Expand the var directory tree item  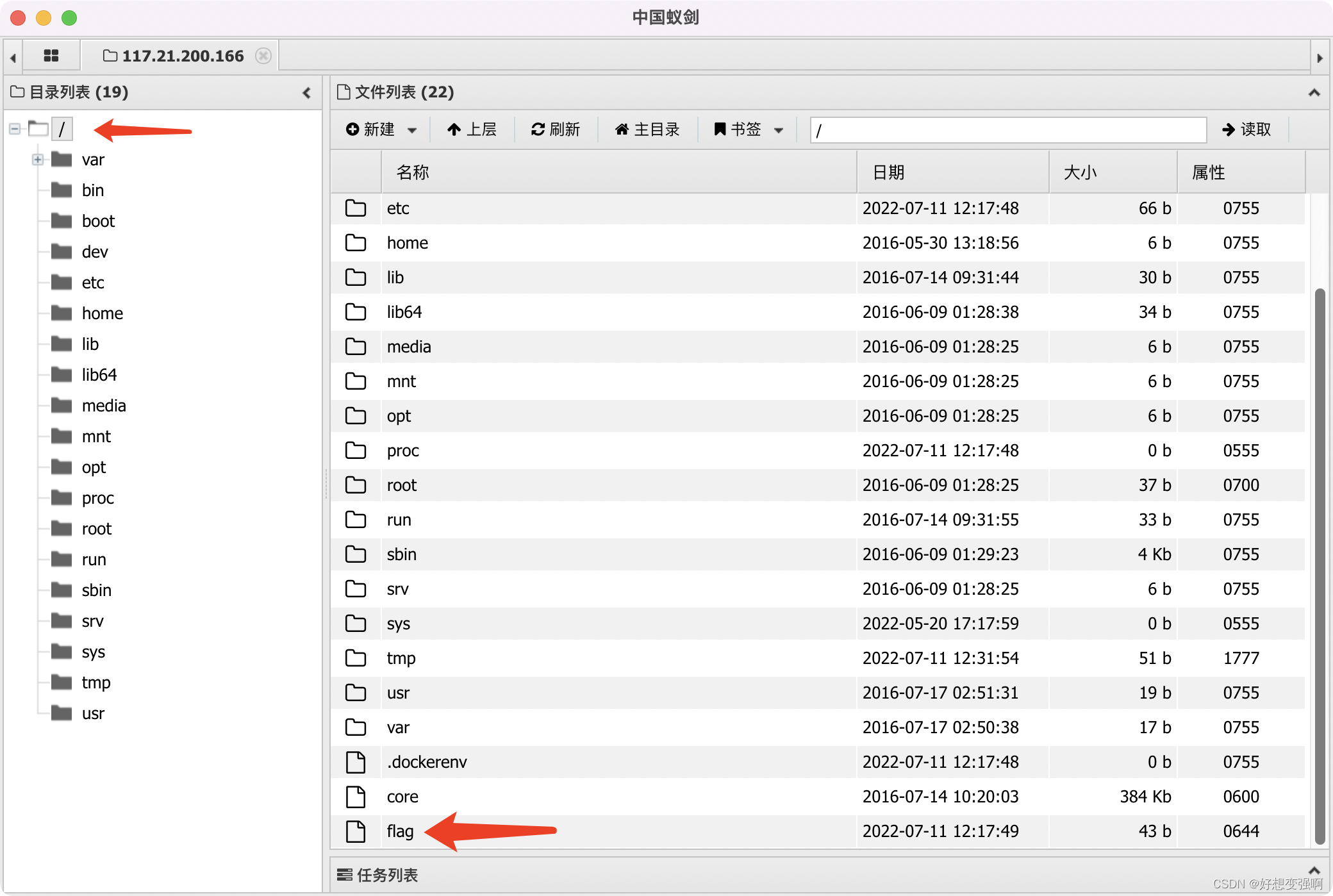pyautogui.click(x=35, y=159)
